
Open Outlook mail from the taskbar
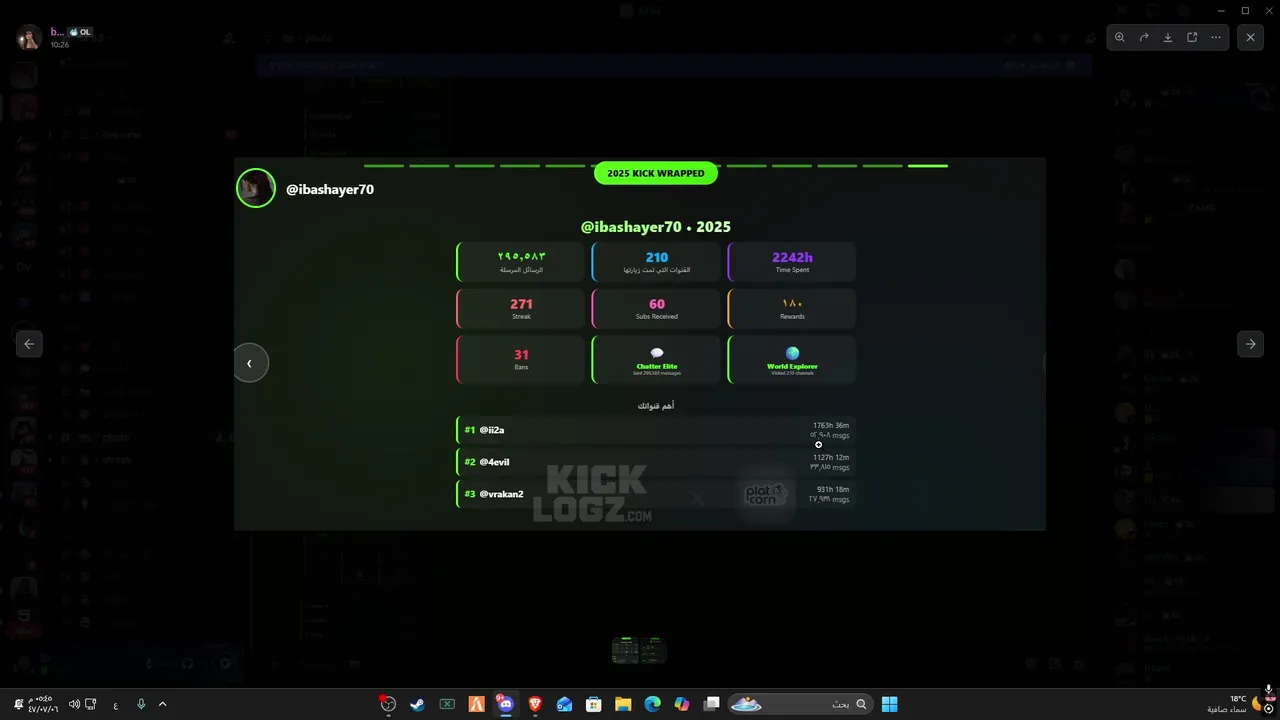tap(565, 704)
